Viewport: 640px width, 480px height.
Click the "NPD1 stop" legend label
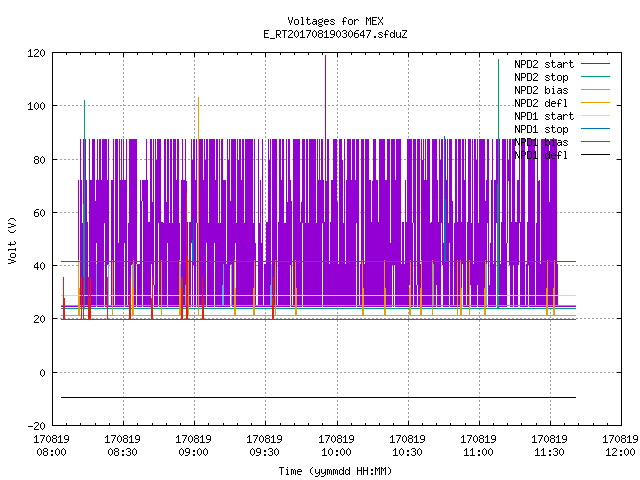coord(541,129)
